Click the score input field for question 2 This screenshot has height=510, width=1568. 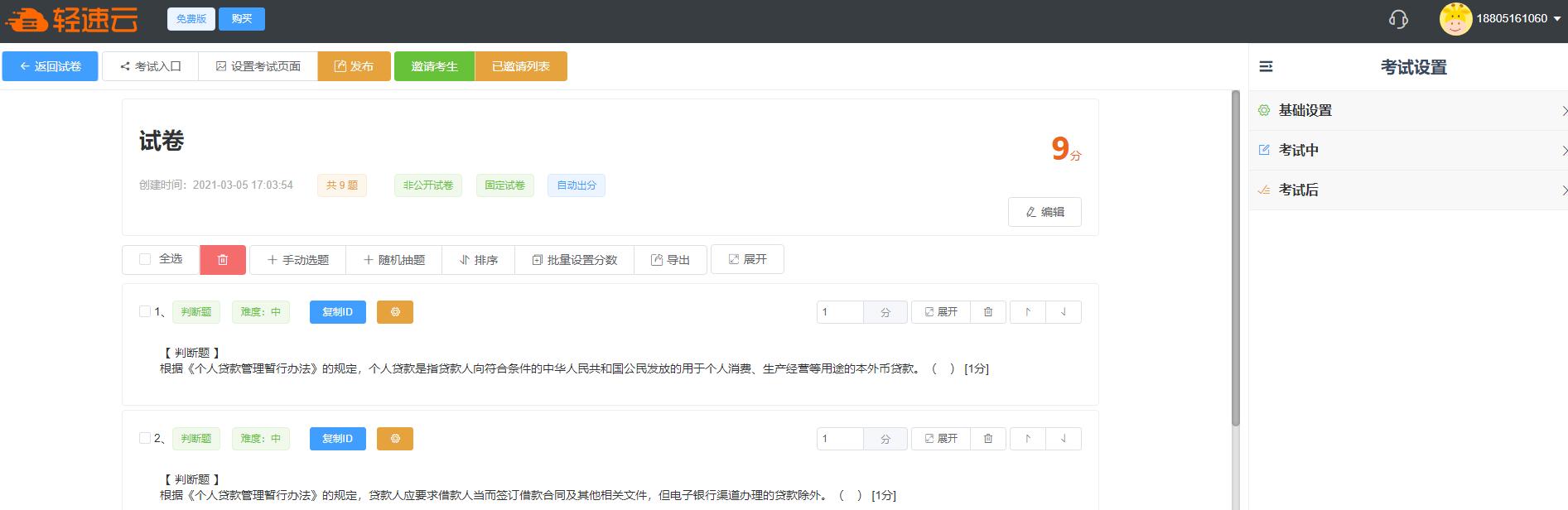[840, 439]
